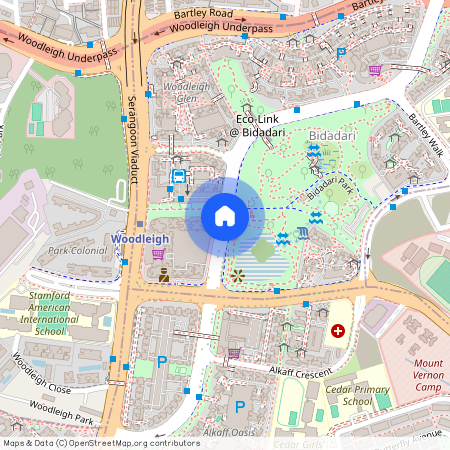Click the parking P icon east of Woodleigh Close
The height and width of the screenshot is (450, 450).
162,362
